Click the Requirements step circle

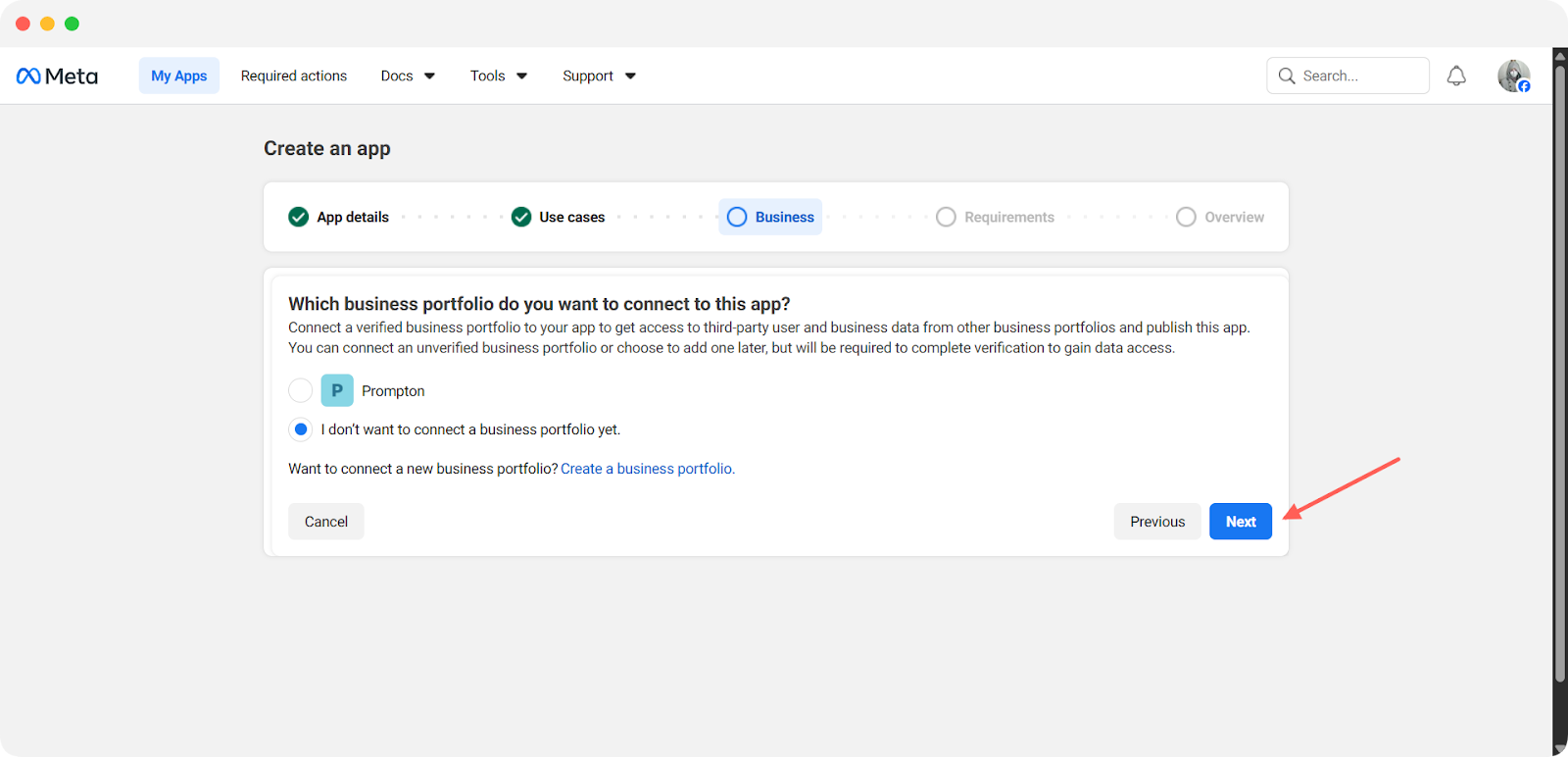pos(946,217)
